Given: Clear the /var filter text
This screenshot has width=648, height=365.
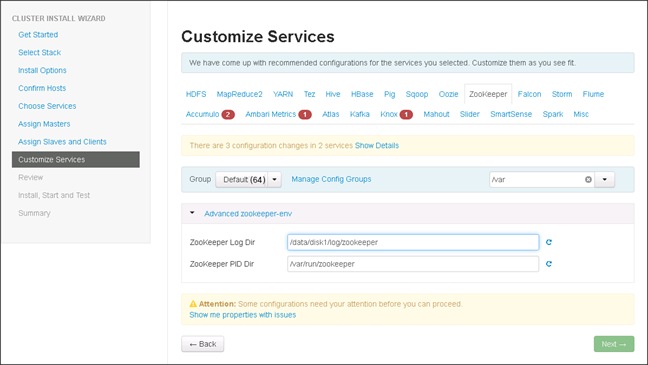Looking at the screenshot, I should coord(588,179).
